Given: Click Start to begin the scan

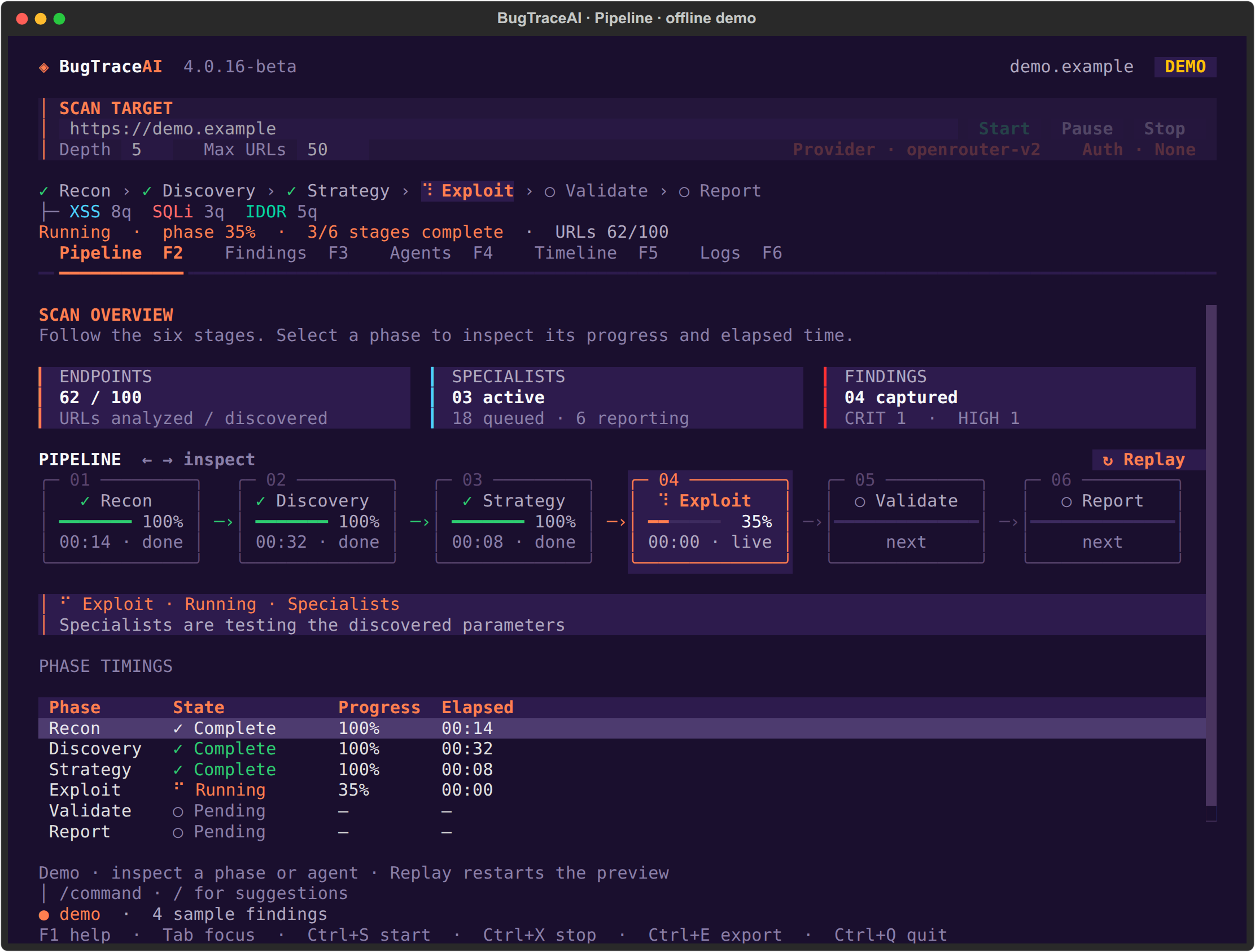Looking at the screenshot, I should pyautogui.click(x=1004, y=129).
